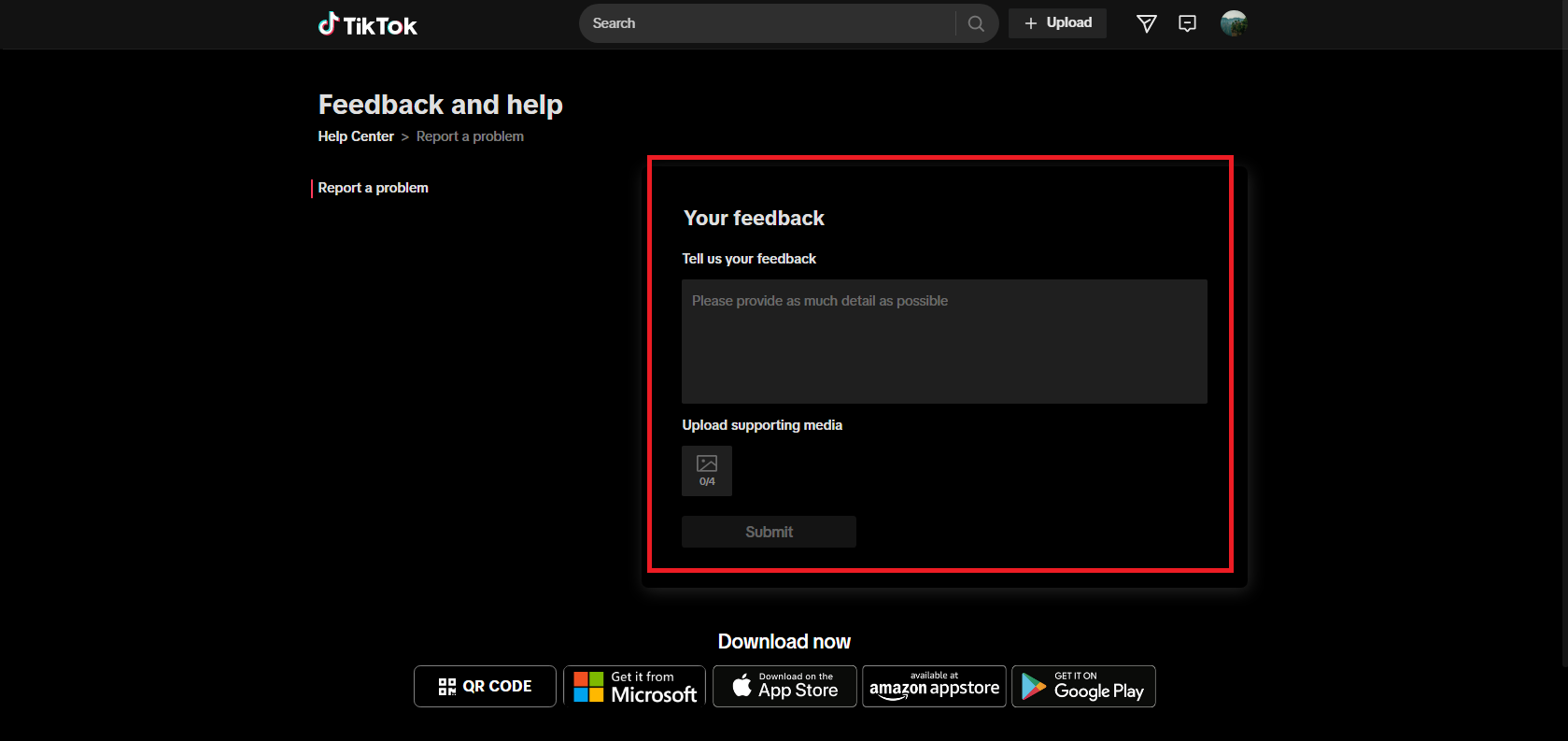Click the search magnifier icon
Viewport: 1568px width, 741px height.
point(976,23)
